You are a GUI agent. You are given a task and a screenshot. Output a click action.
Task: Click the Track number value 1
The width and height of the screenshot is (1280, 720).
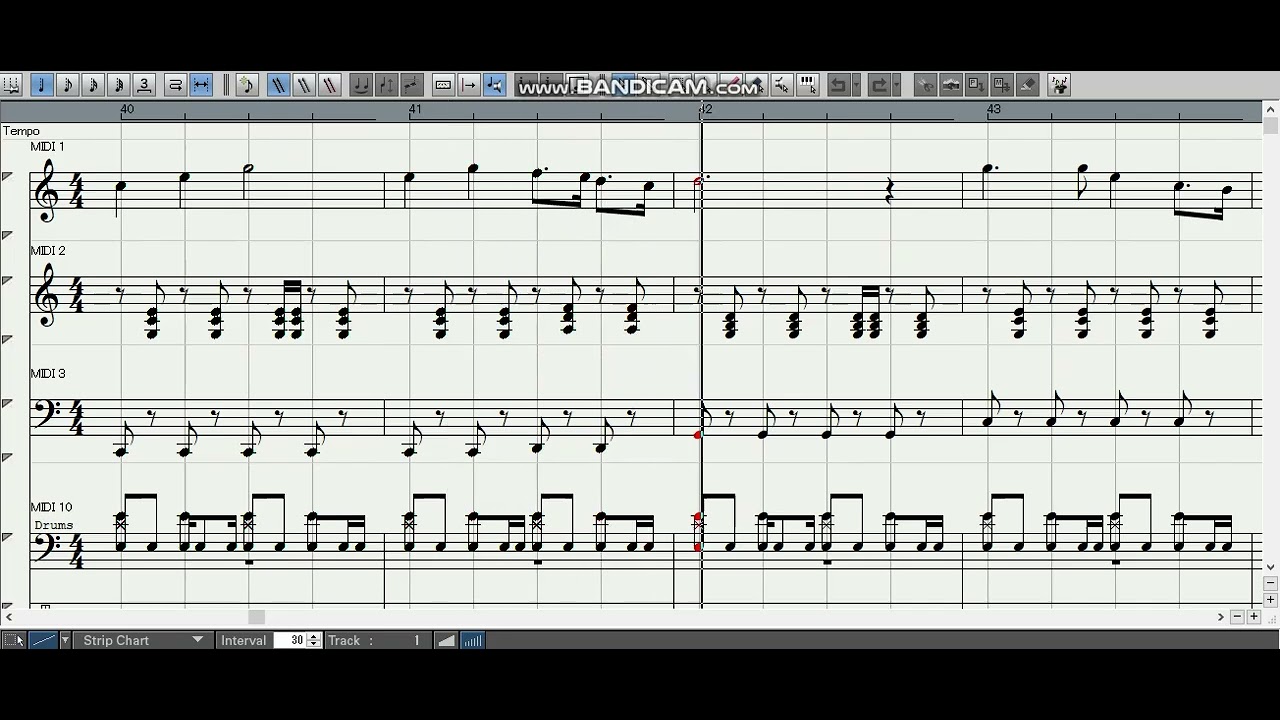[417, 640]
